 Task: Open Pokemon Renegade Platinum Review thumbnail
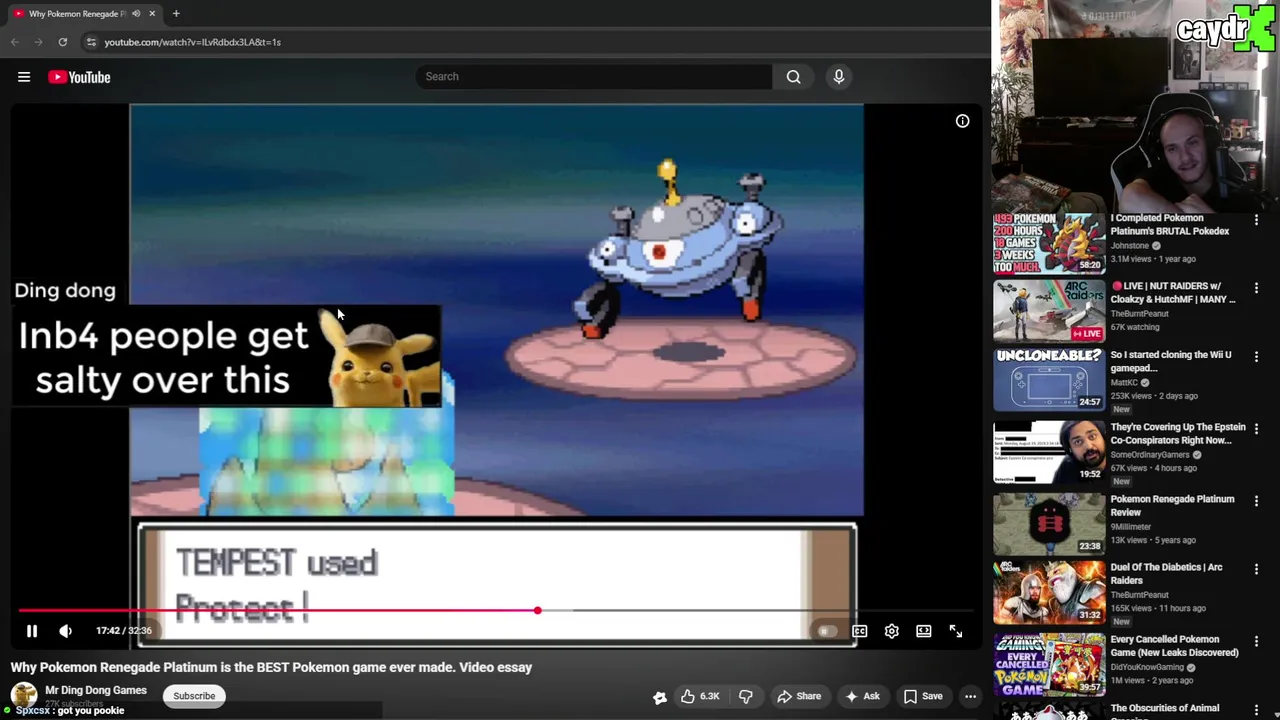(1049, 523)
